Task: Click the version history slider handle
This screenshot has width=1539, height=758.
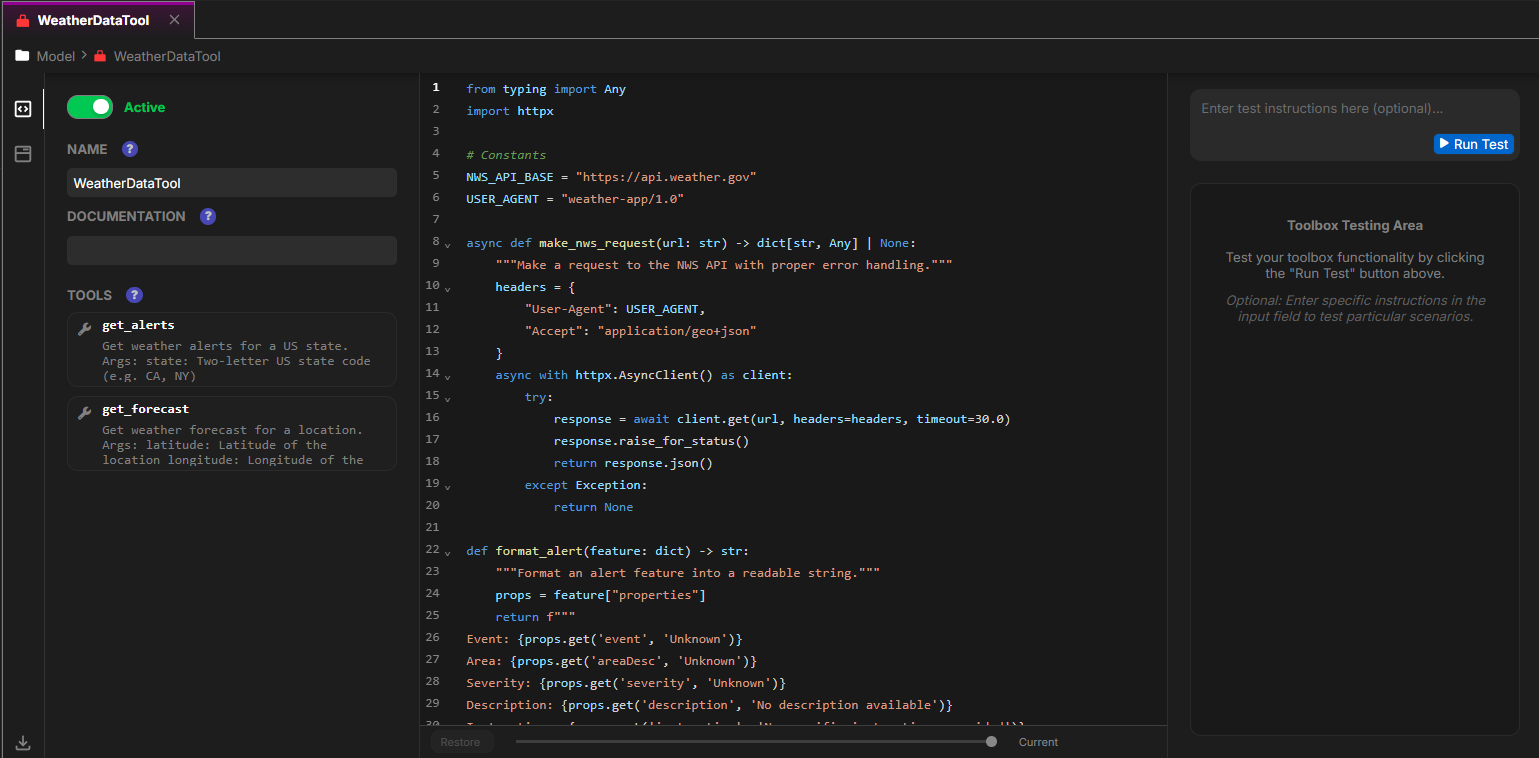Action: pos(991,742)
